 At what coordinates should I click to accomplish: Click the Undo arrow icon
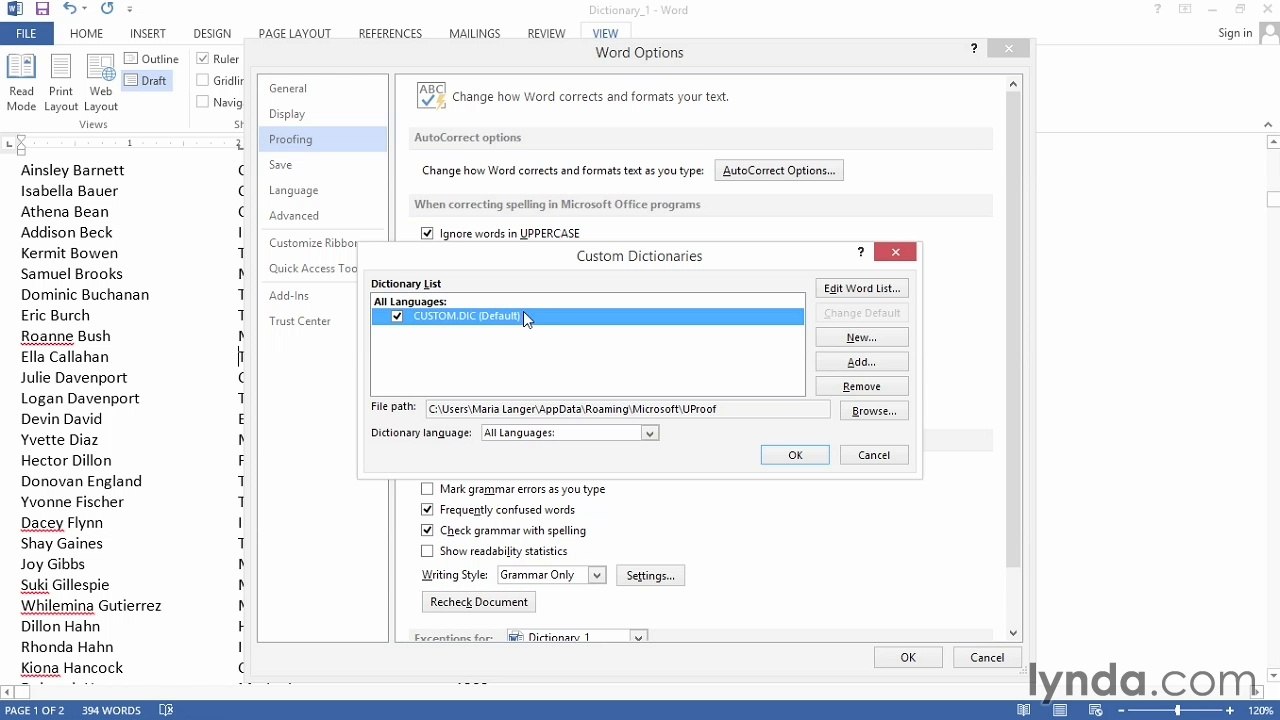tap(69, 9)
